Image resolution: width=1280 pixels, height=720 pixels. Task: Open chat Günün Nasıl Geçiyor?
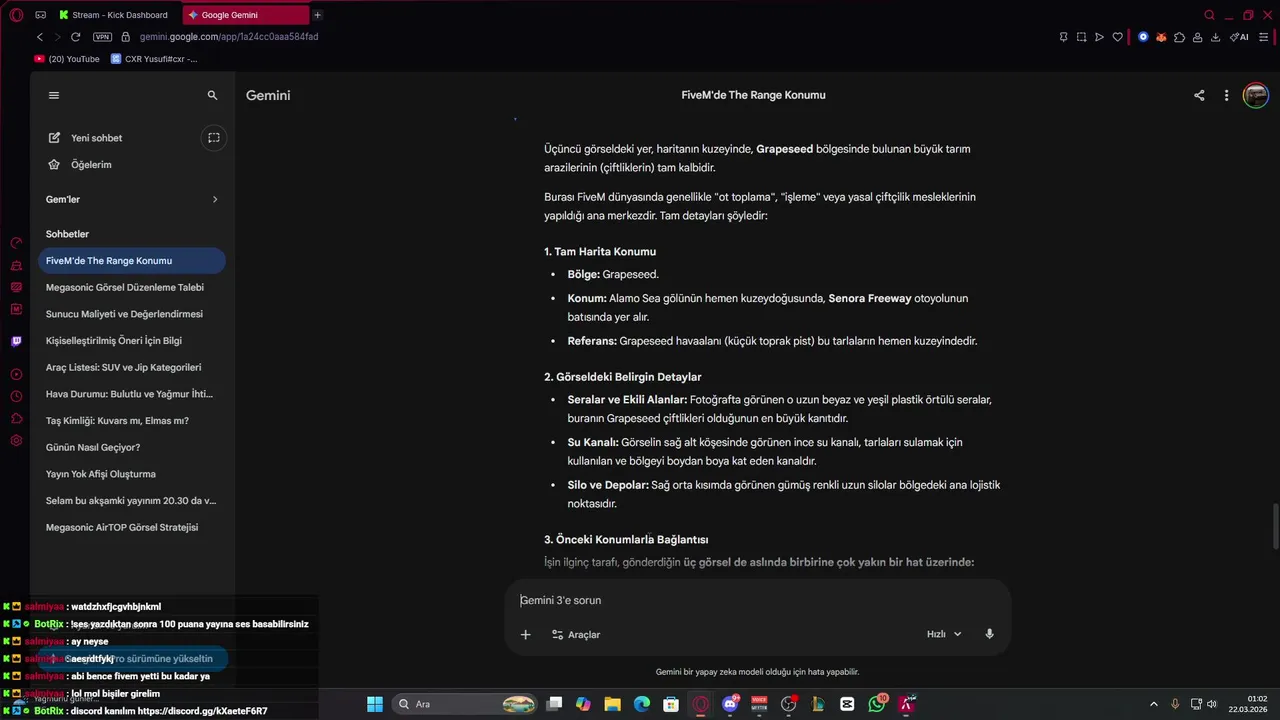[132, 447]
